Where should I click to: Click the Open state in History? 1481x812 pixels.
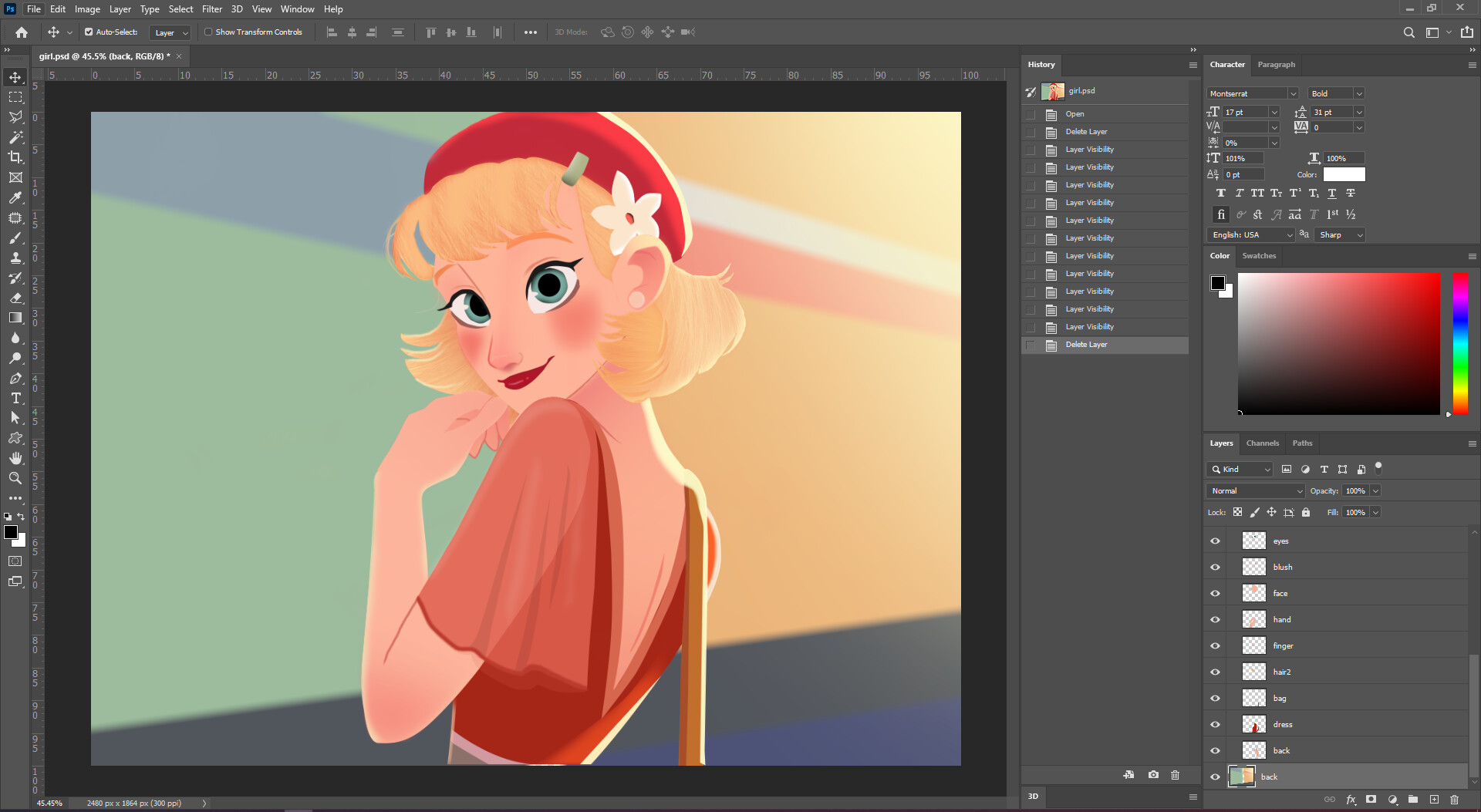click(x=1074, y=114)
